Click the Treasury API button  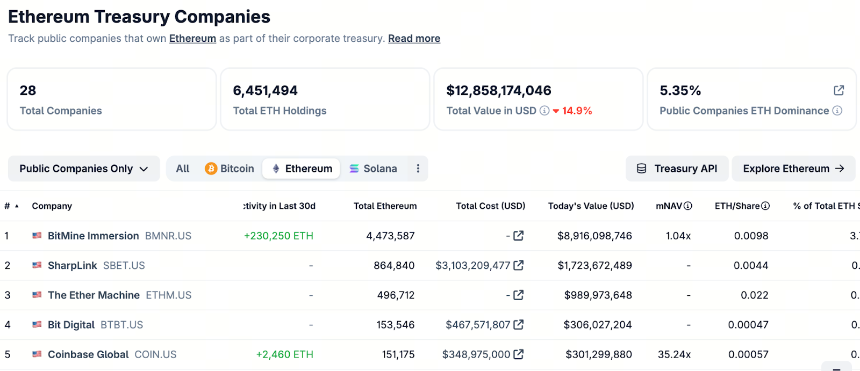point(677,168)
